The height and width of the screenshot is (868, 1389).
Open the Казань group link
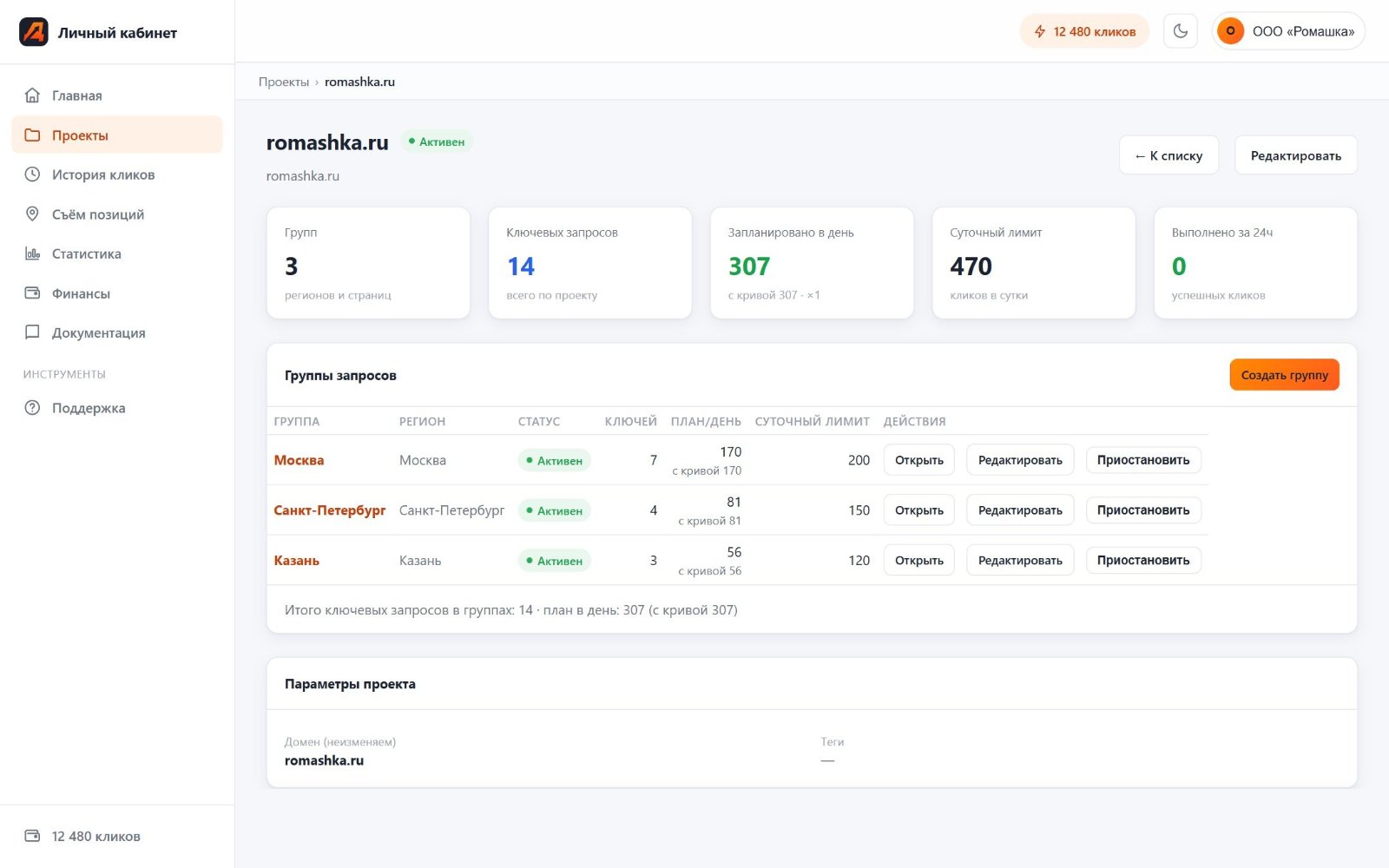[x=297, y=561]
